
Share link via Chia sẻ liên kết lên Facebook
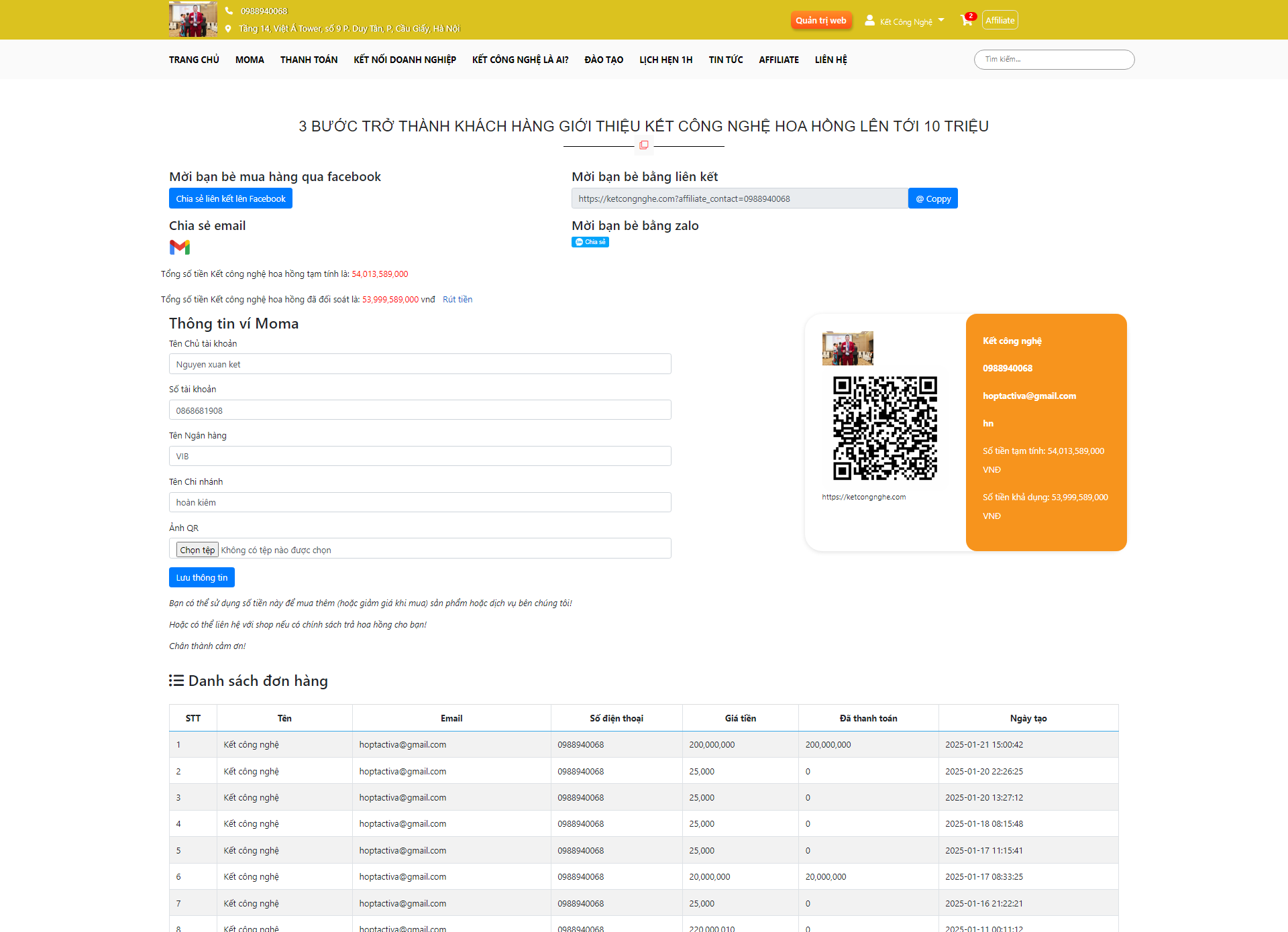point(231,198)
